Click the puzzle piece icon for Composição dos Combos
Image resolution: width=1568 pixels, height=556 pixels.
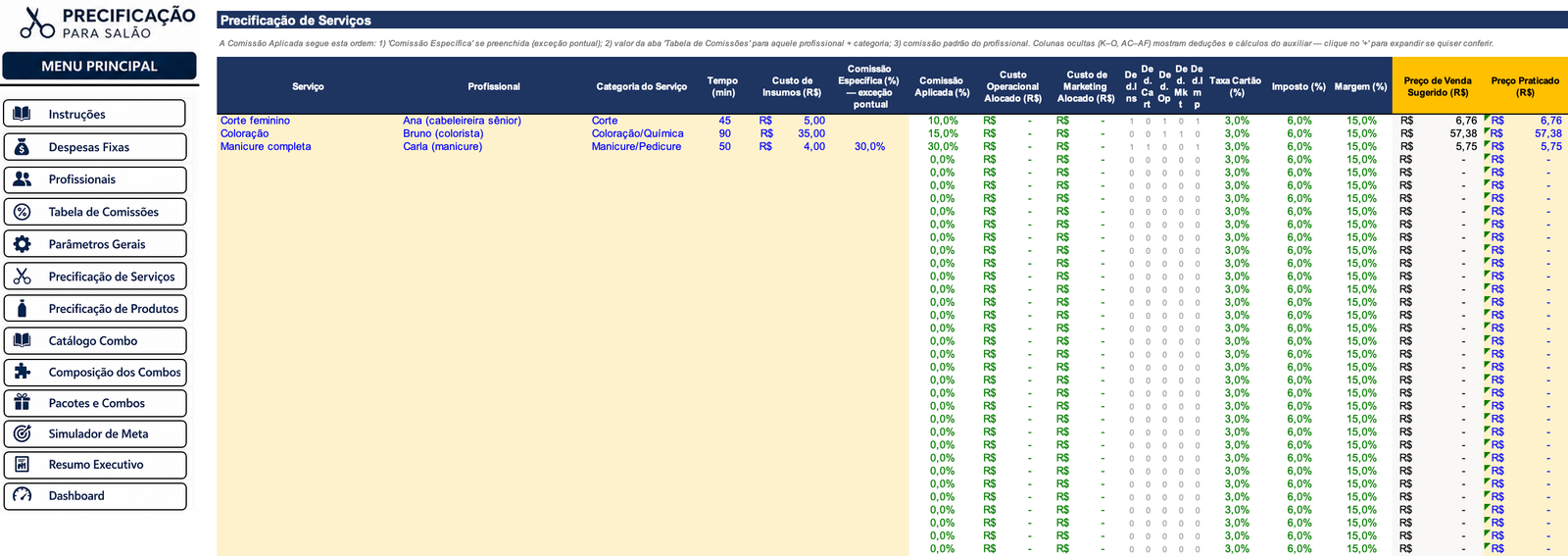(x=23, y=372)
